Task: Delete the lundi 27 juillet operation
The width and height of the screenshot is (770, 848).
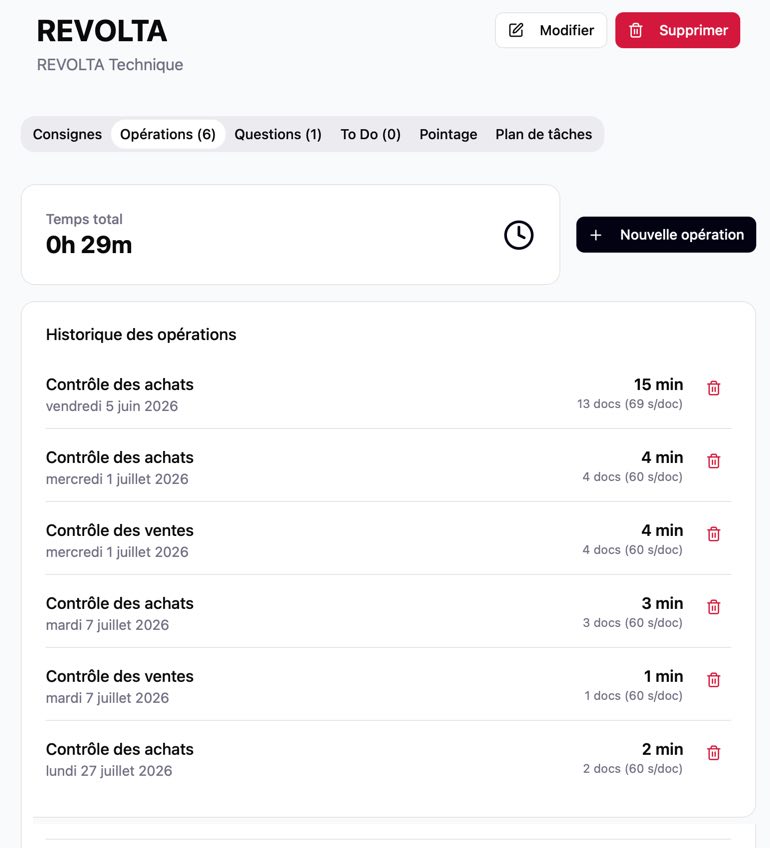Action: (713, 753)
